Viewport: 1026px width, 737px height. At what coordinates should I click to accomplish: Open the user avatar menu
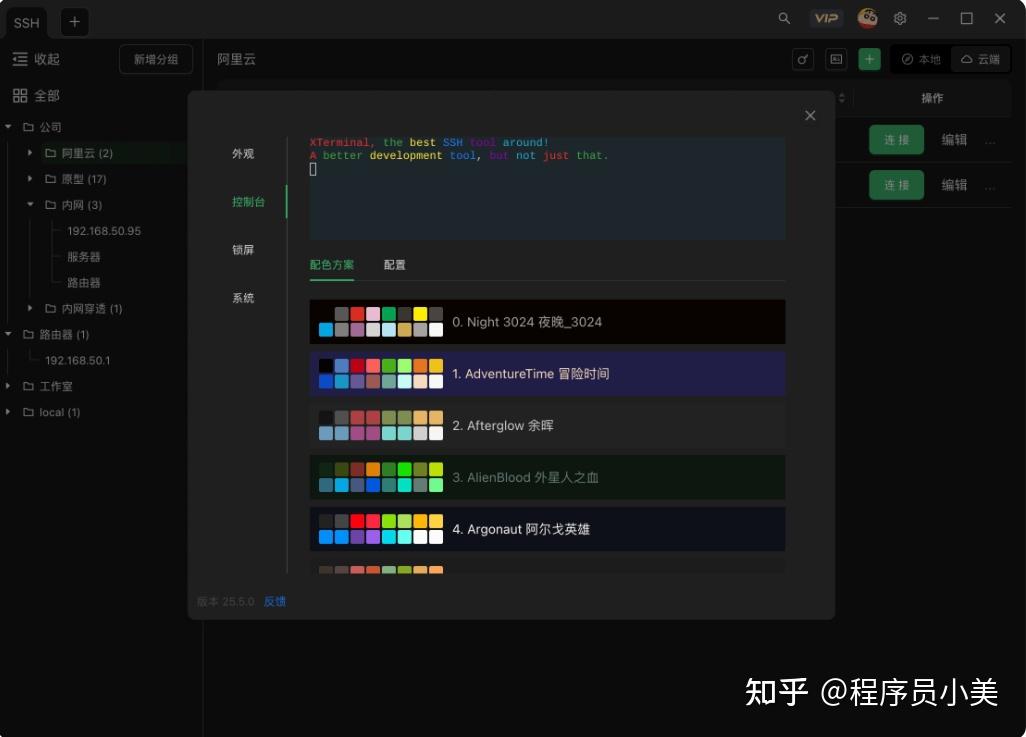868,18
